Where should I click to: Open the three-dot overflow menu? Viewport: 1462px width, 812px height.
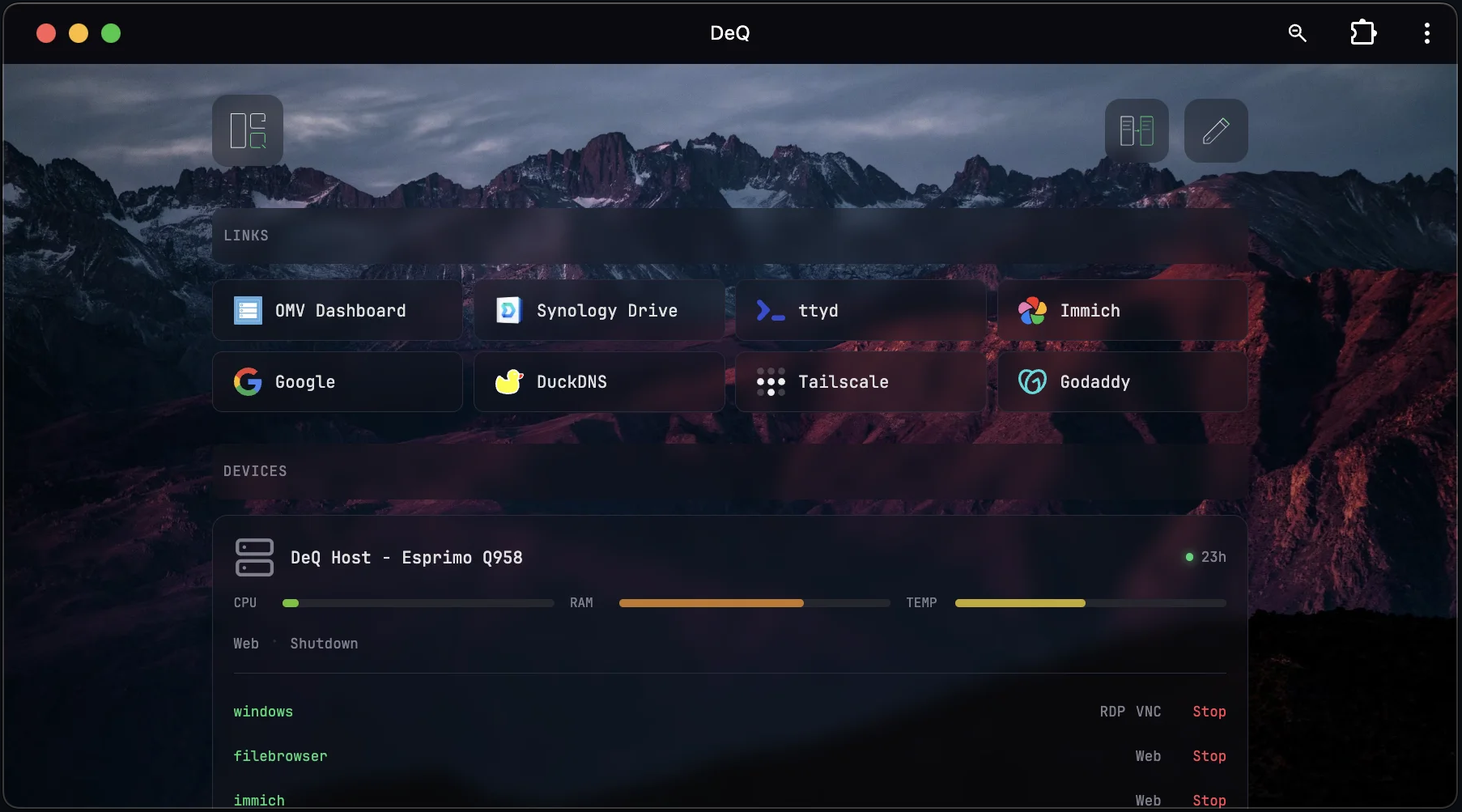pos(1426,33)
